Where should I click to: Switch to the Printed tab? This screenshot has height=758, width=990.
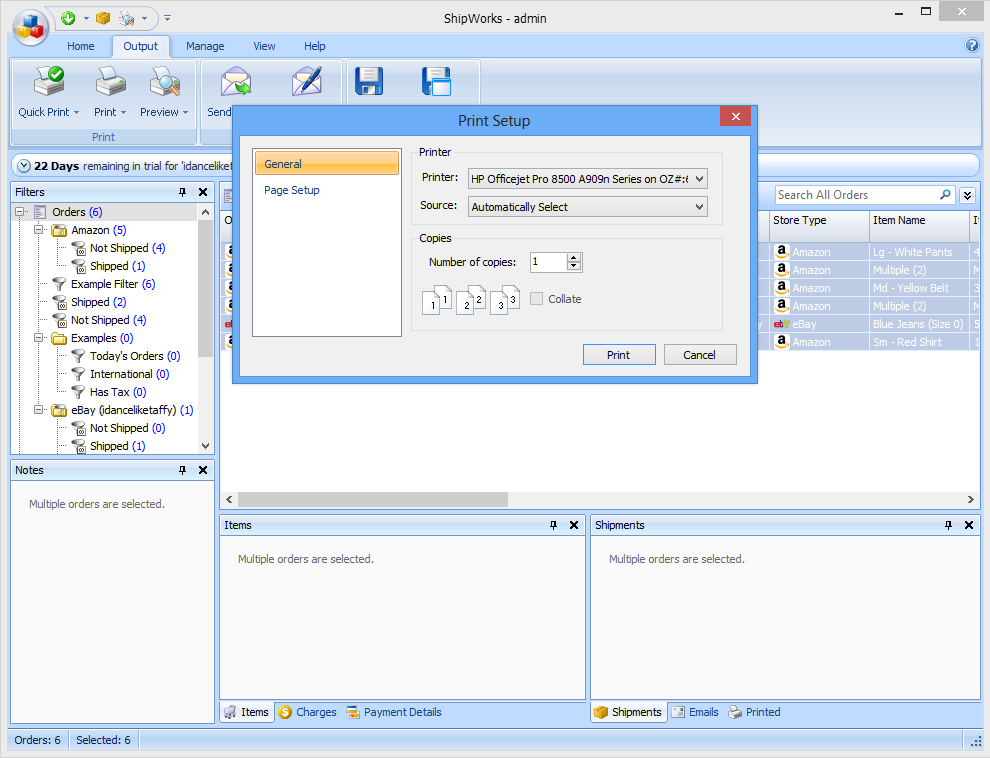(754, 712)
